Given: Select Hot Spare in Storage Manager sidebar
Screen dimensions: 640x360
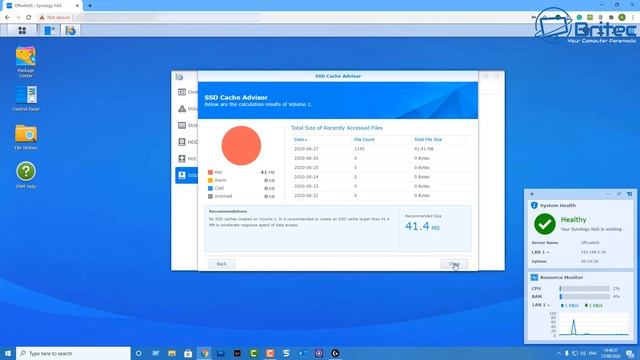Looking at the screenshot, I should point(187,159).
